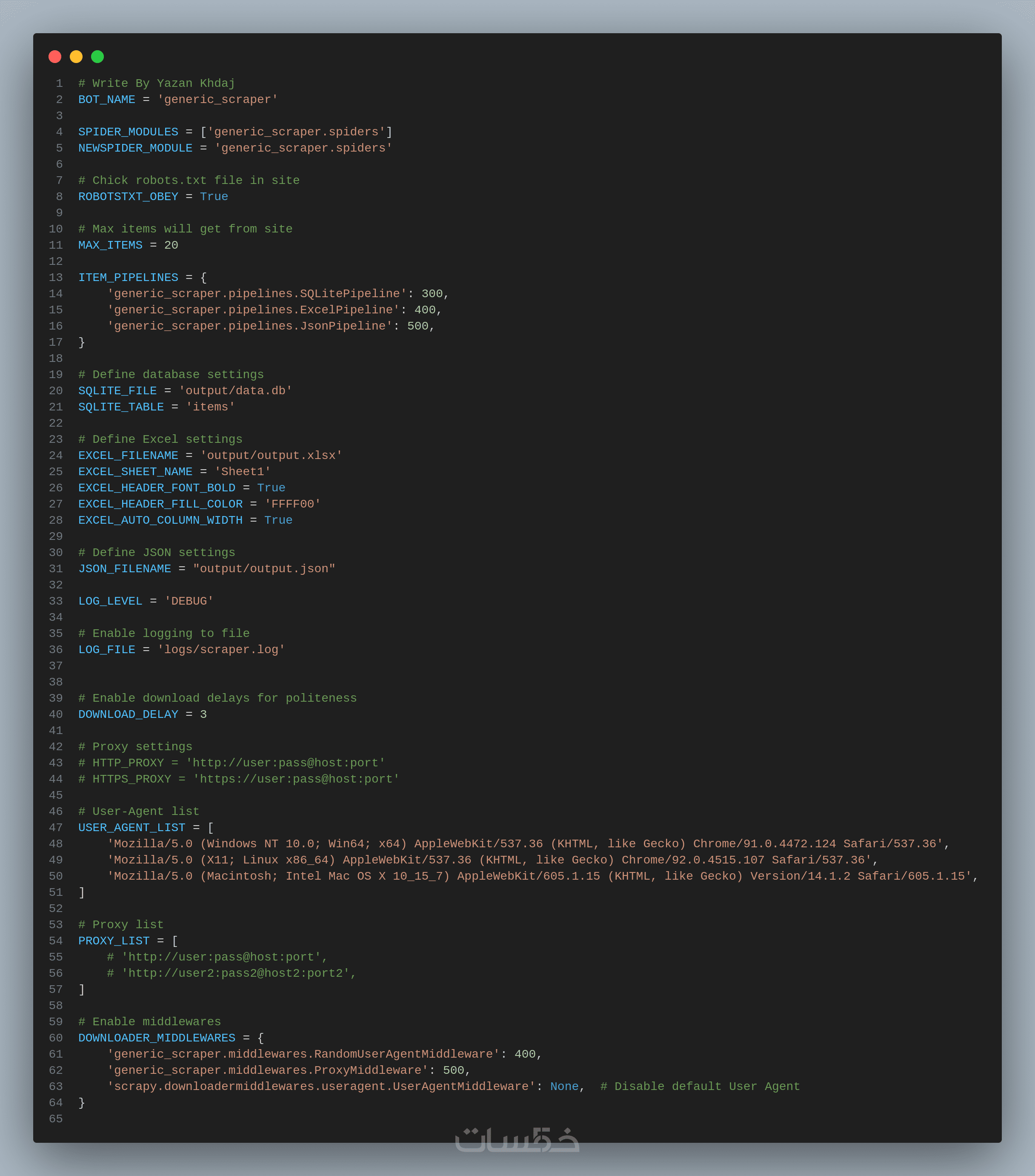Click the True value of ROBOTSTXT_OBEY
The image size is (1035, 1176).
click(x=214, y=197)
